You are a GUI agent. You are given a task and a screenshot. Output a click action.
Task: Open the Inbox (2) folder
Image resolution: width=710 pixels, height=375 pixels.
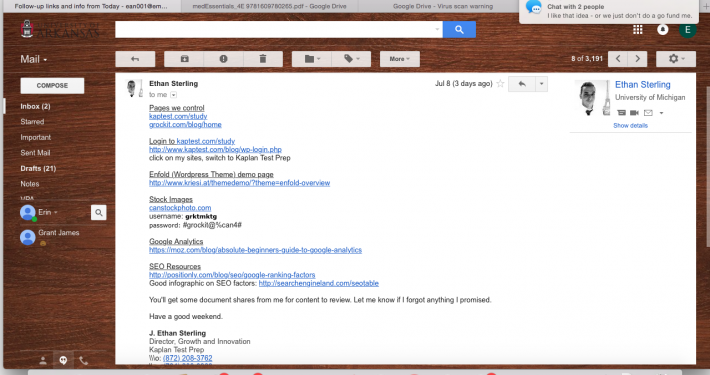35,106
